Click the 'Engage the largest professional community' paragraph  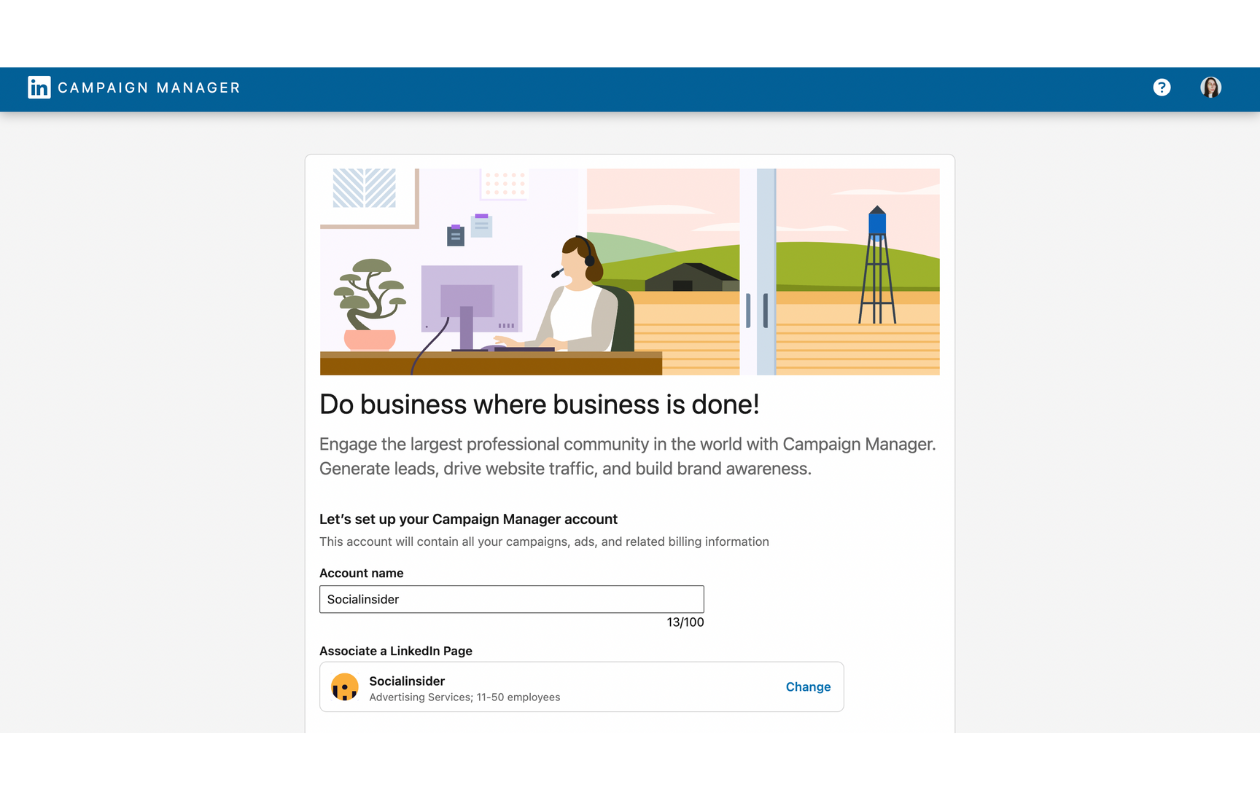pyautogui.click(x=628, y=456)
